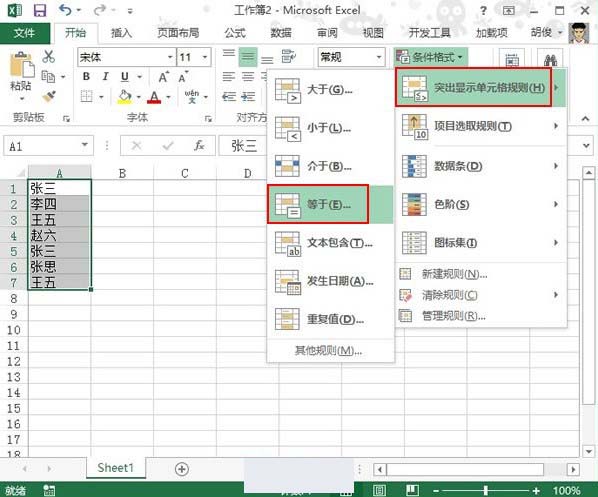Screen dimensions: 598x497
Task: Open 数据条(D) submenu
Action: (x=481, y=166)
